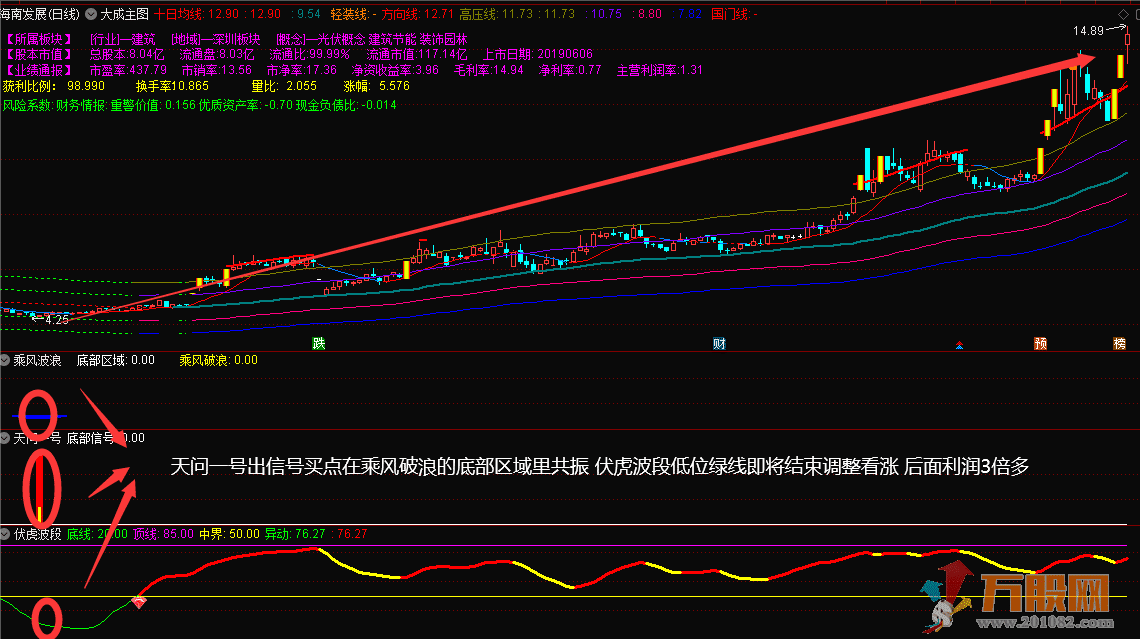Click the 大成主图 indicator name
This screenshot has width=1140, height=639.
124,14
